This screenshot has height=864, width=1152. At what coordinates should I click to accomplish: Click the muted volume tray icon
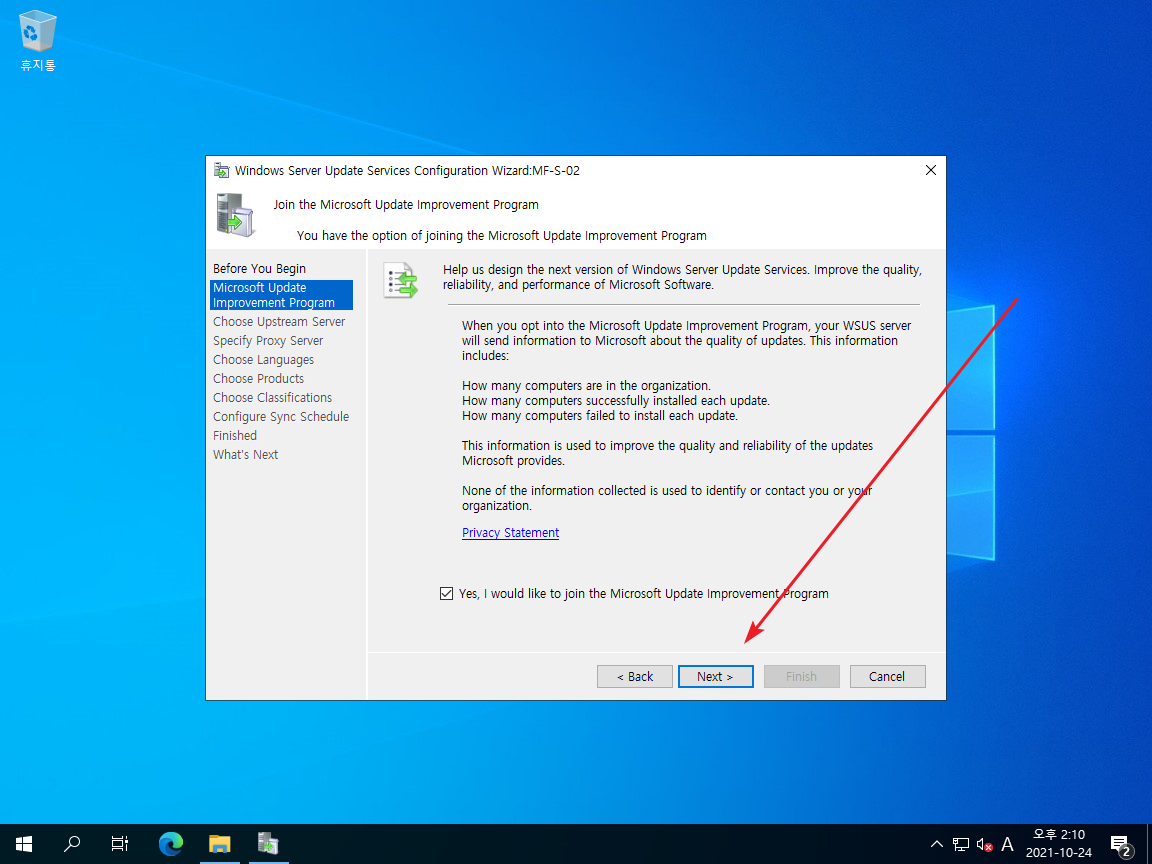point(984,844)
